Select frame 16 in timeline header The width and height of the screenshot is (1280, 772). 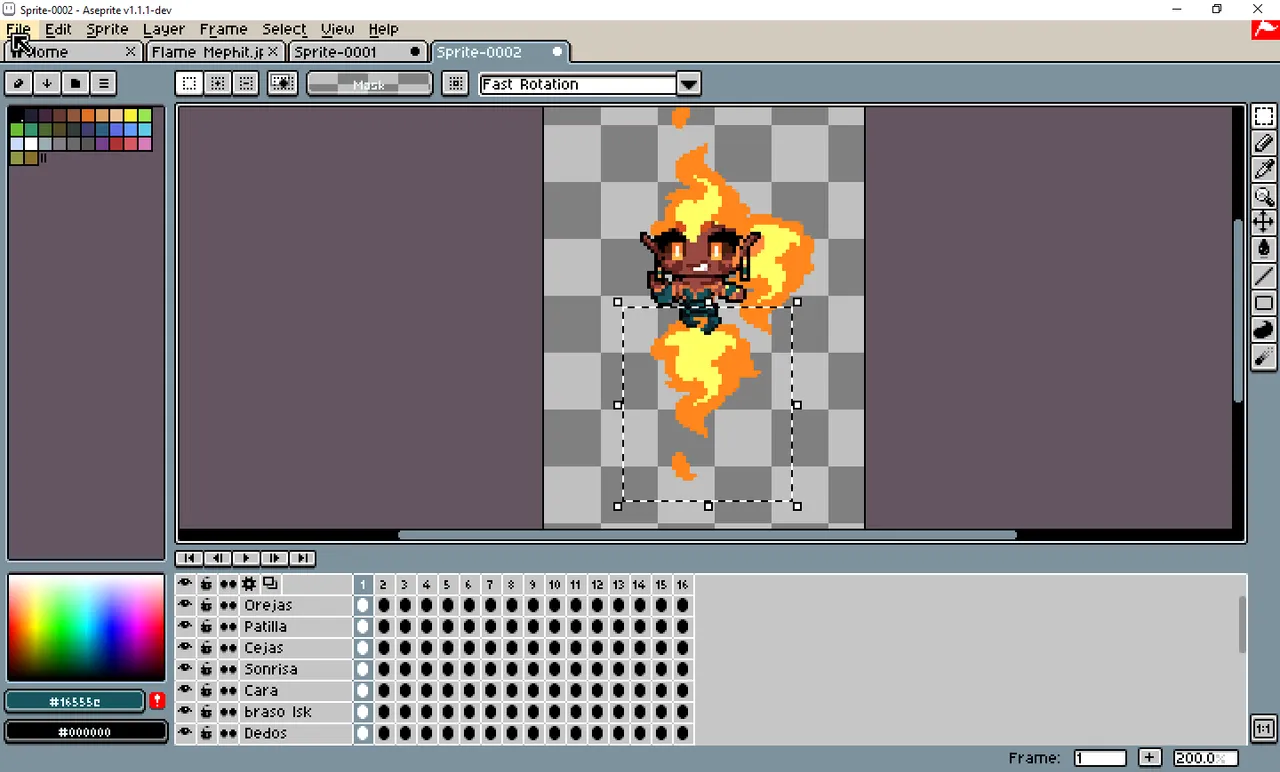(x=682, y=584)
